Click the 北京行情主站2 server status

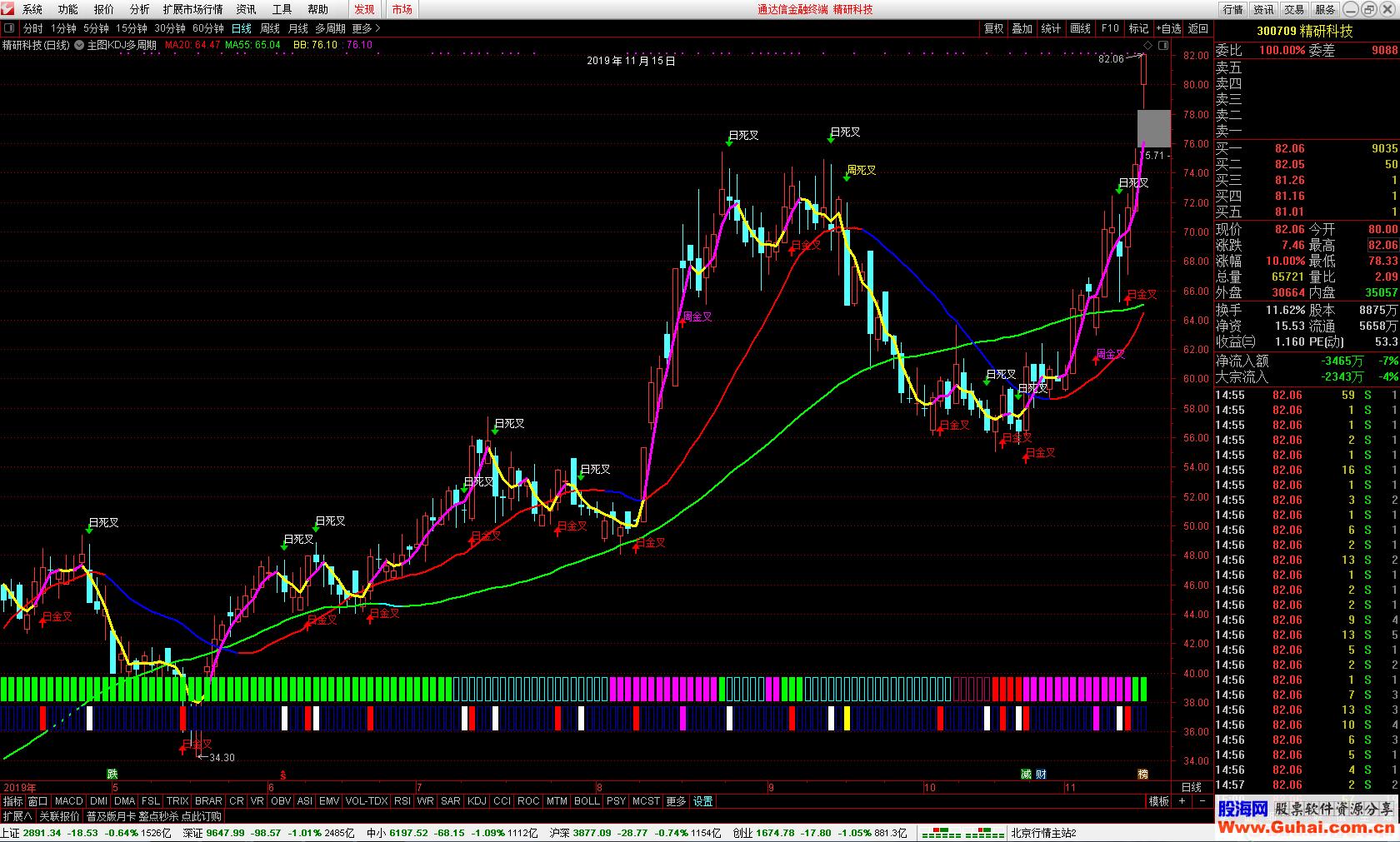coord(1044,833)
